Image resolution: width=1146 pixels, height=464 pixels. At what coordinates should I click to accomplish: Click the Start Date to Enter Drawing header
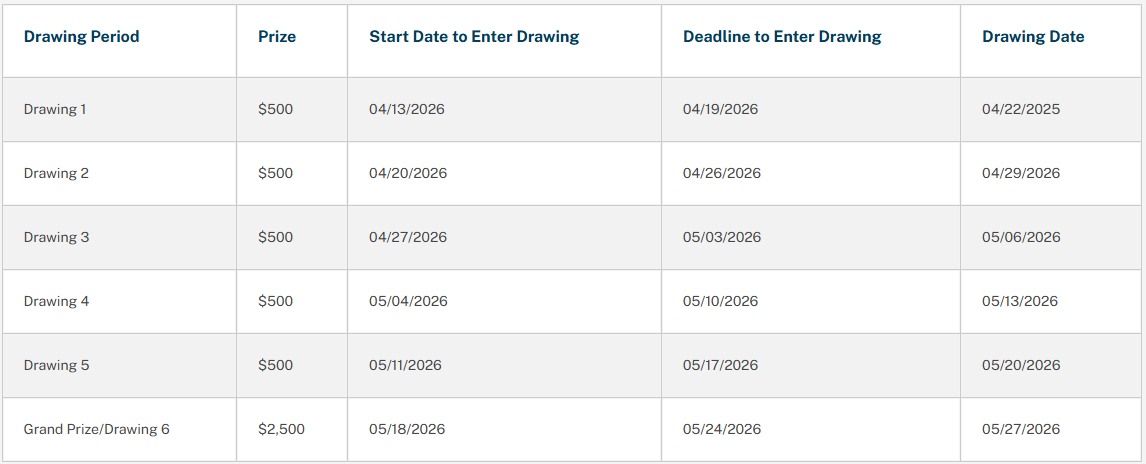474,37
